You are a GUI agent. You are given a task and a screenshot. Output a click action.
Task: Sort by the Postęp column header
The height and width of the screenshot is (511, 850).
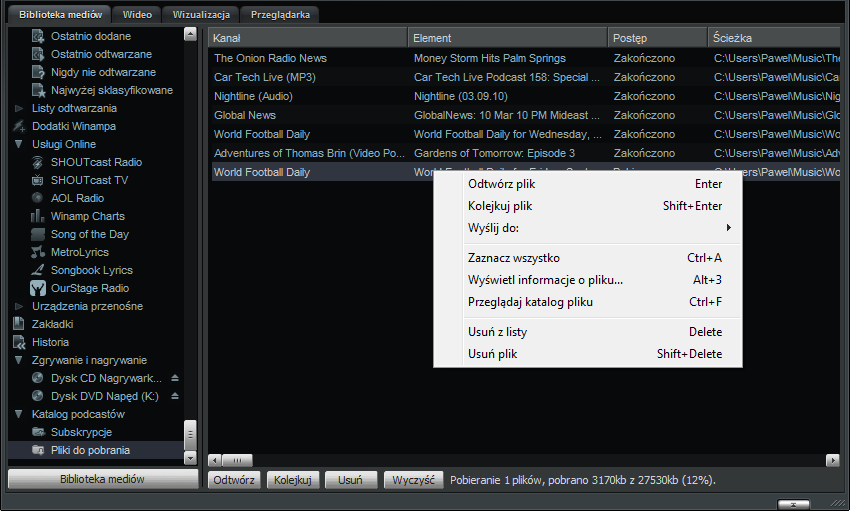point(657,38)
